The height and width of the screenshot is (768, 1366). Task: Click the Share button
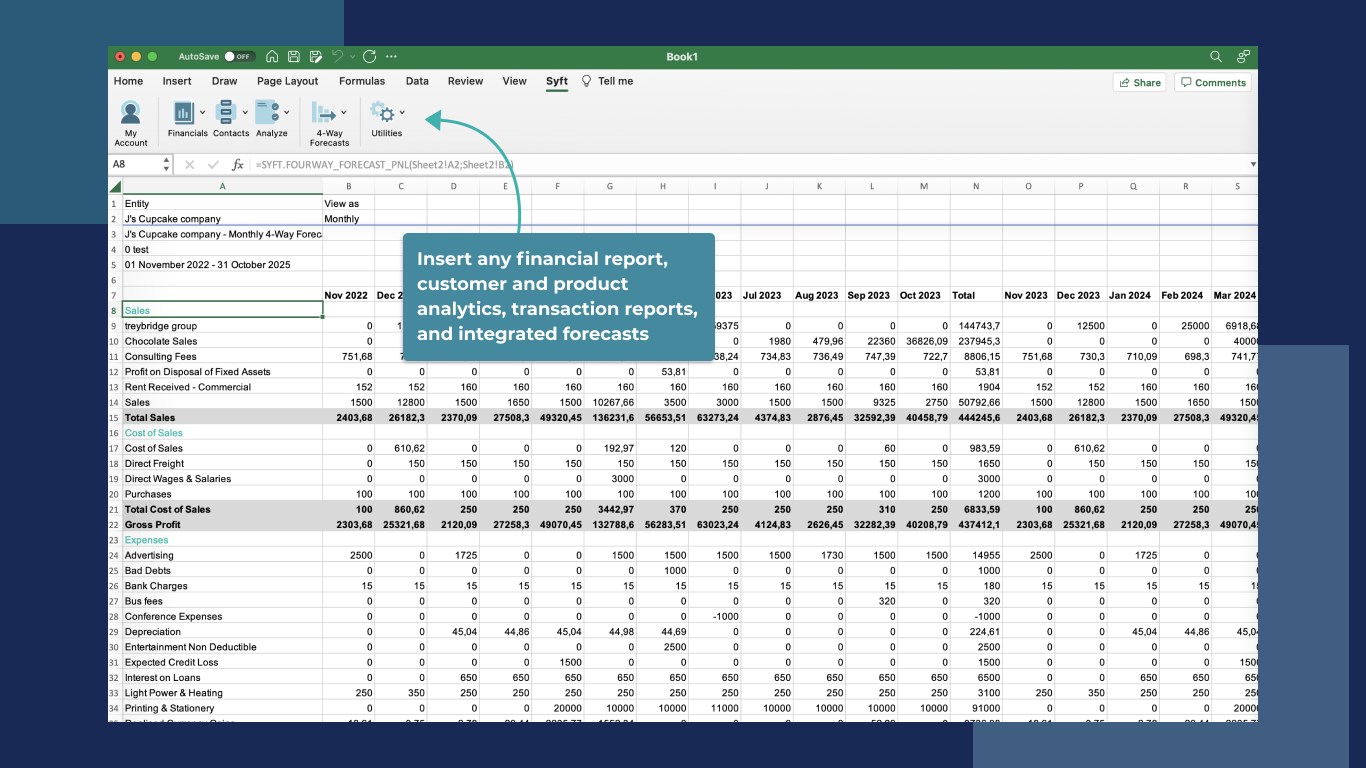pos(1139,82)
